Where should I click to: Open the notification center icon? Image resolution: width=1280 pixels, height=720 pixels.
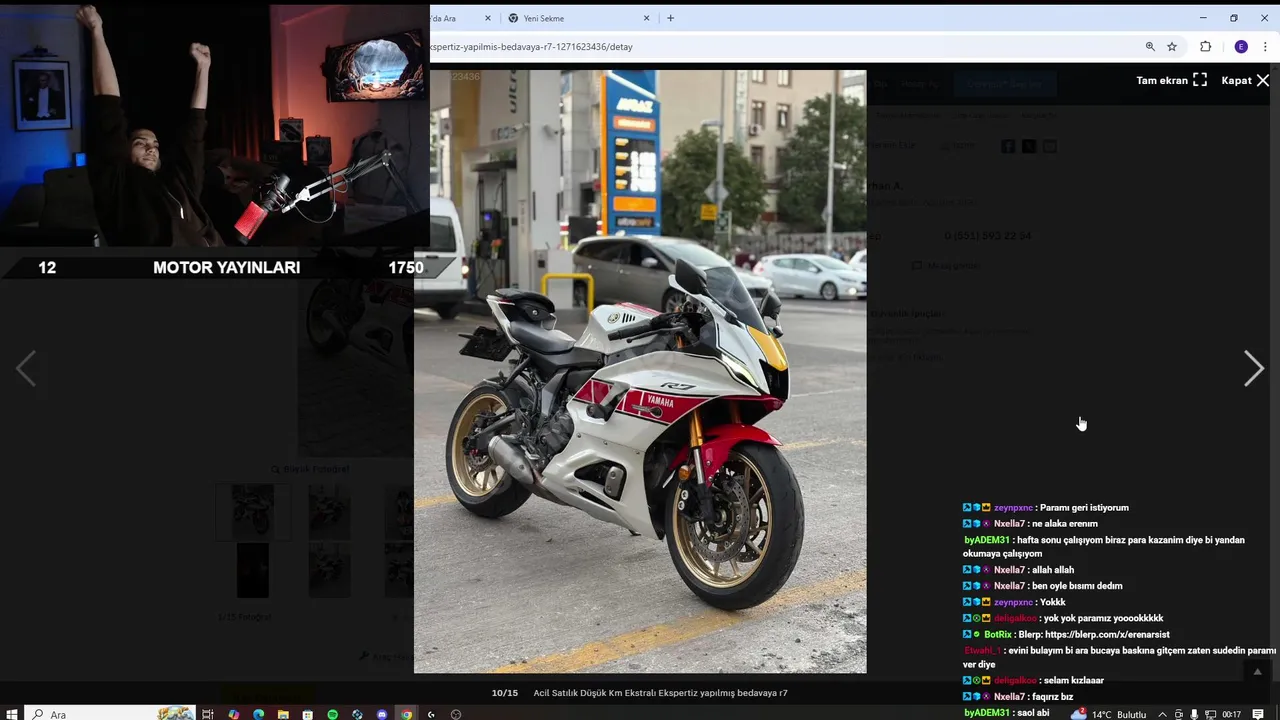coord(1258,714)
